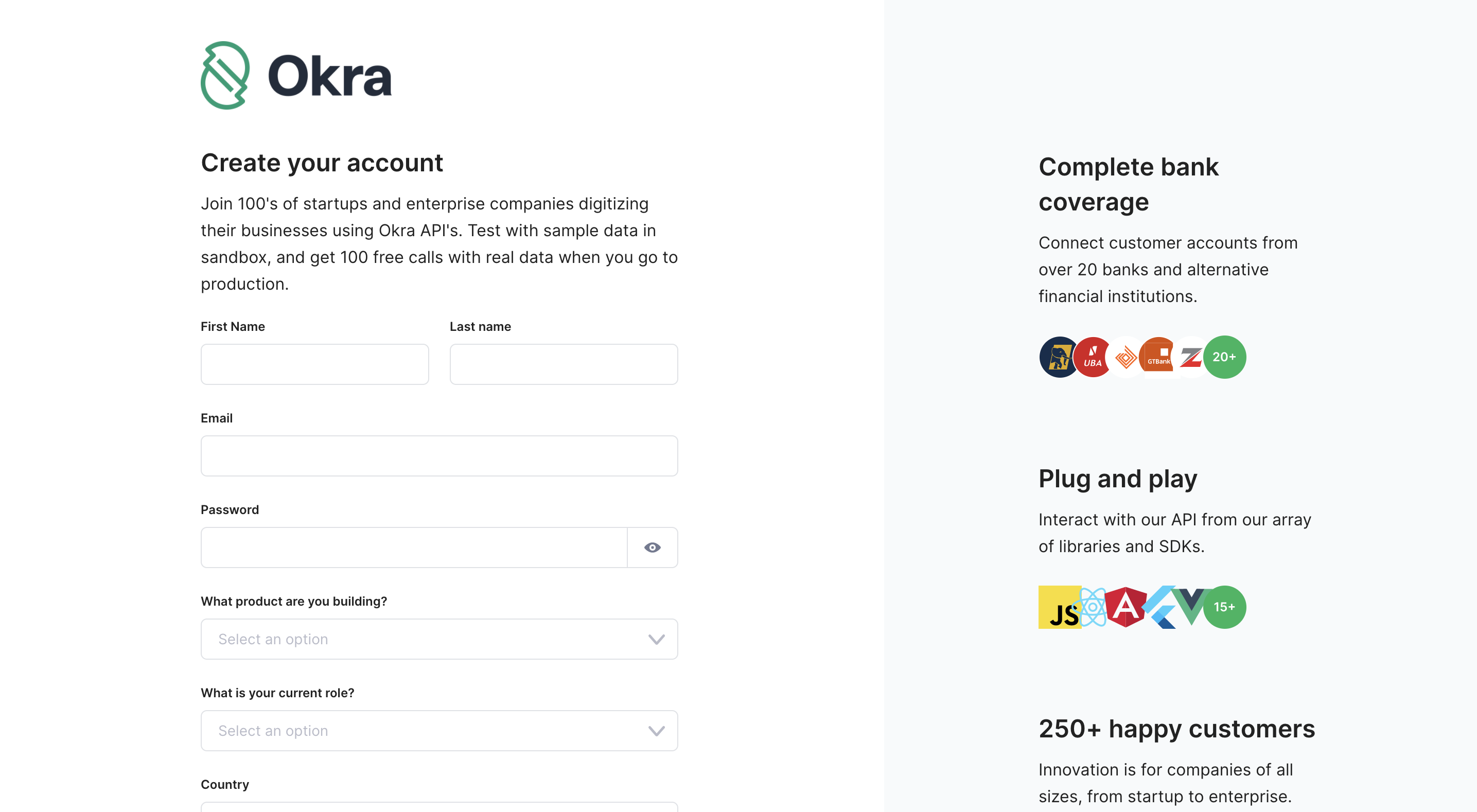Focus the Password input field
The image size is (1477, 812).
pyautogui.click(x=414, y=547)
